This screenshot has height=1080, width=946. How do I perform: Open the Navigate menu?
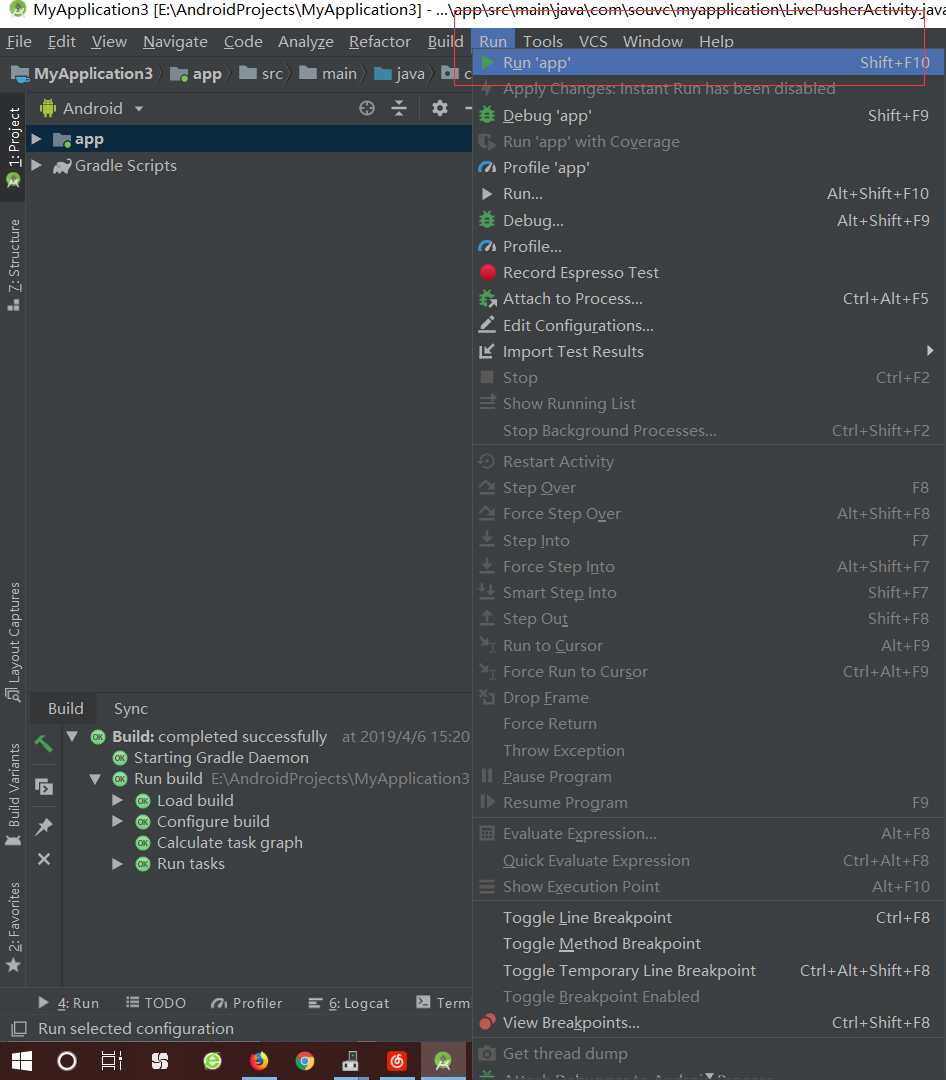point(175,42)
